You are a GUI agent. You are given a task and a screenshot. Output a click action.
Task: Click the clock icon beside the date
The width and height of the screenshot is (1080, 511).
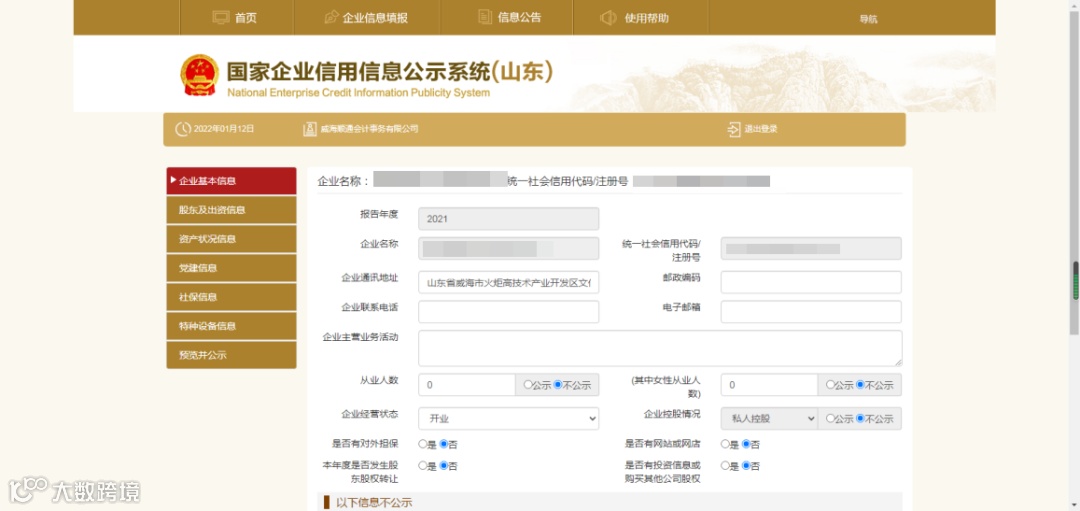(183, 129)
